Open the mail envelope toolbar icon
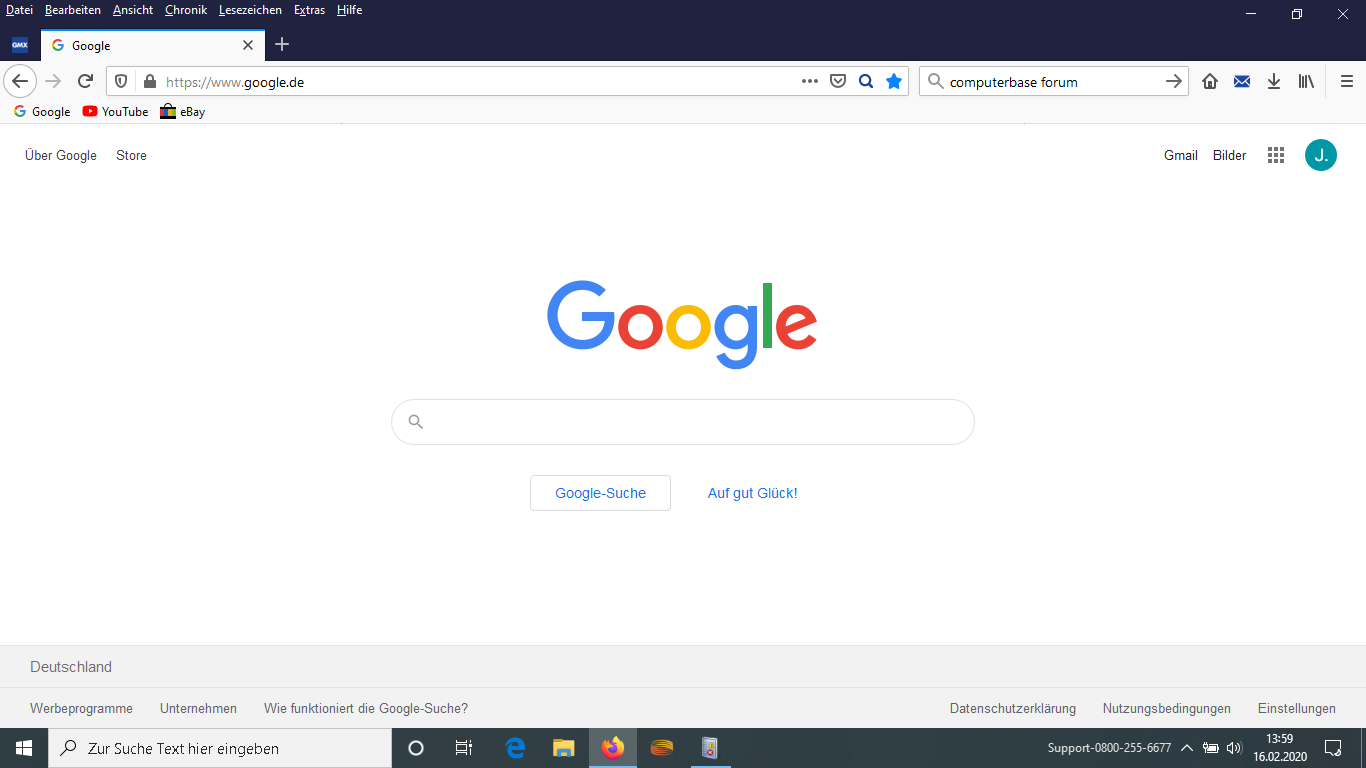Viewport: 1366px width, 768px height. 1242,81
